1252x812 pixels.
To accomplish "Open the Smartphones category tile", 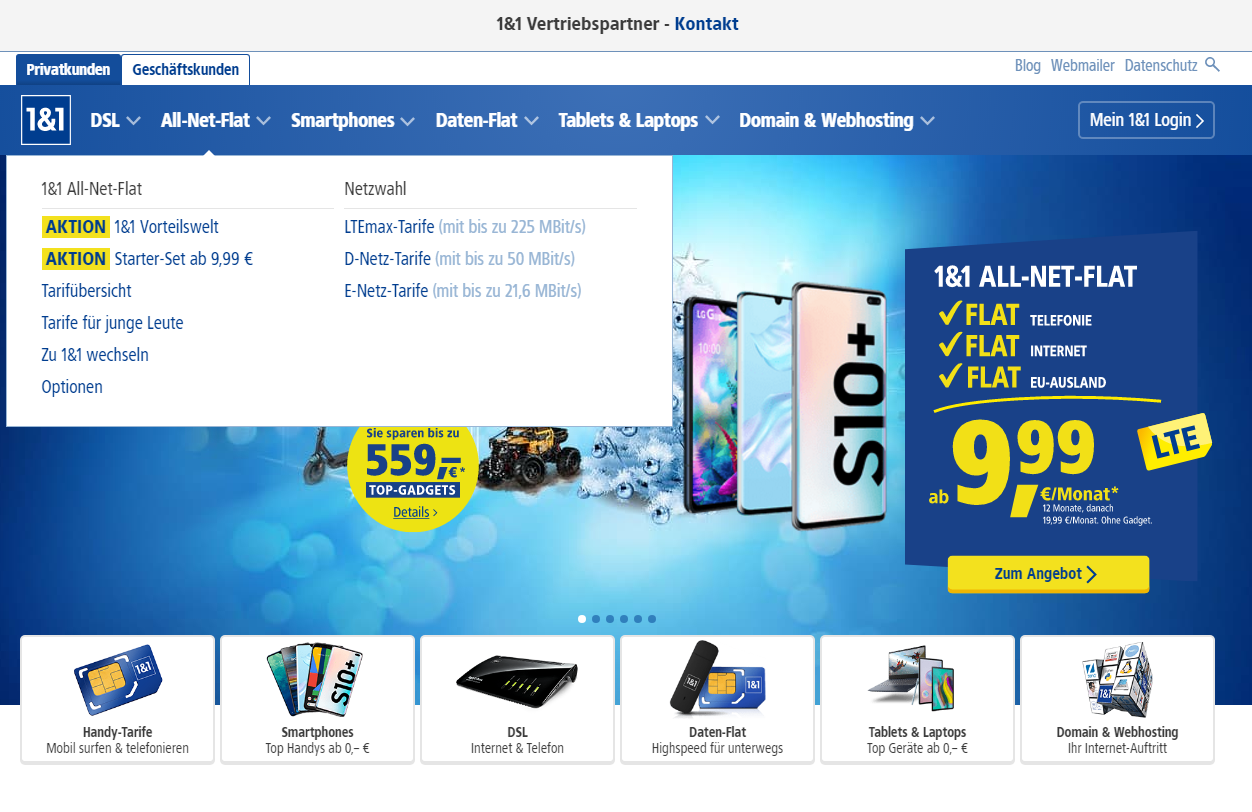I will pos(317,700).
